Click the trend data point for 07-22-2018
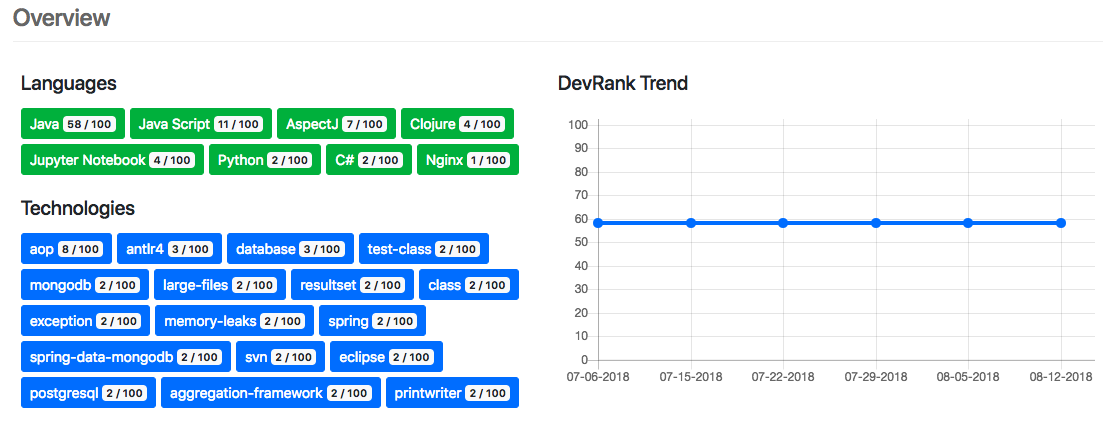The width and height of the screenshot is (1112, 438). point(783,223)
